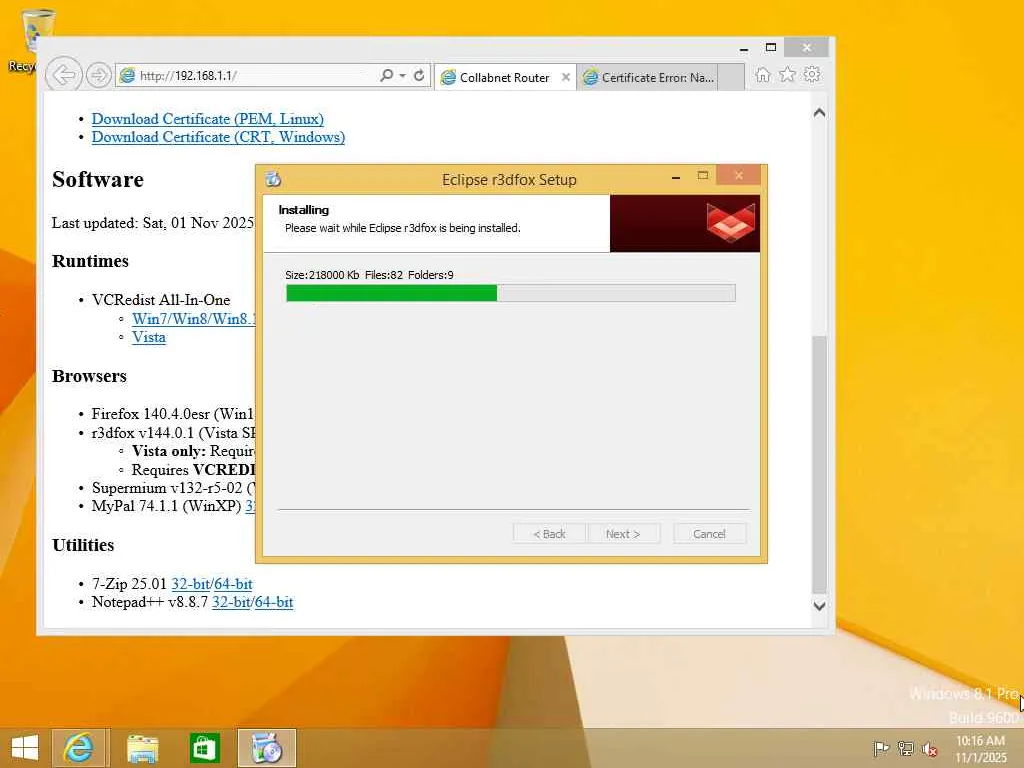Select the installer taskbar icon
The image size is (1024, 768).
click(x=266, y=748)
